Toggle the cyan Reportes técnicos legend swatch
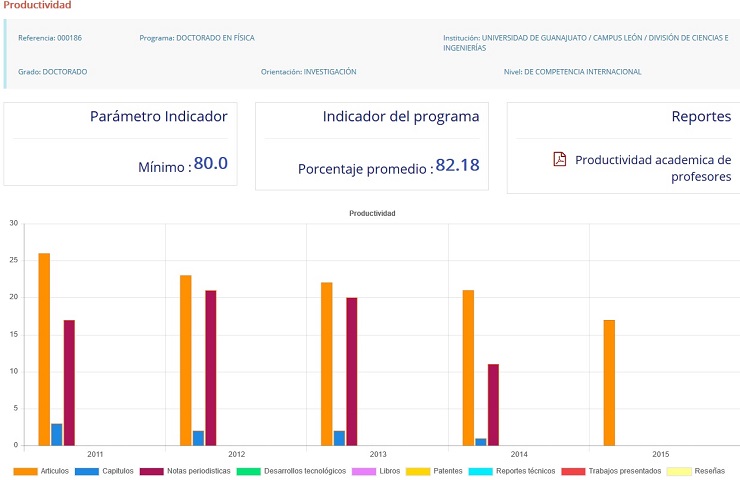The image size is (740, 480). (x=480, y=471)
